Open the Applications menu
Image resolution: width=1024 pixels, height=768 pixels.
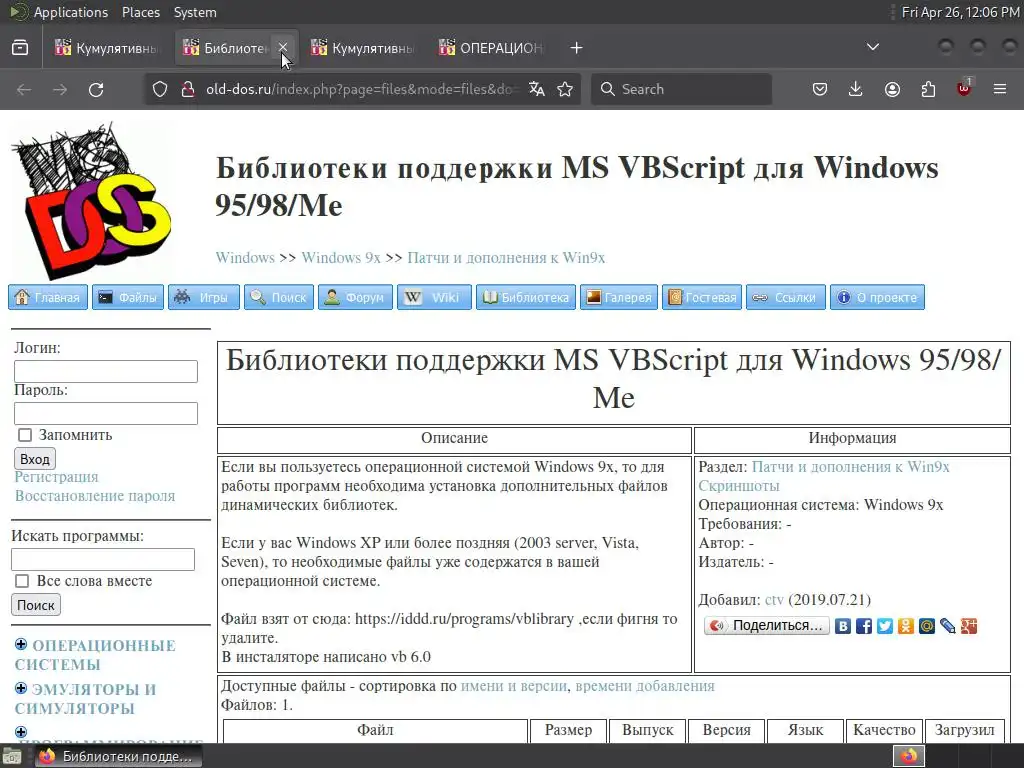click(x=71, y=12)
